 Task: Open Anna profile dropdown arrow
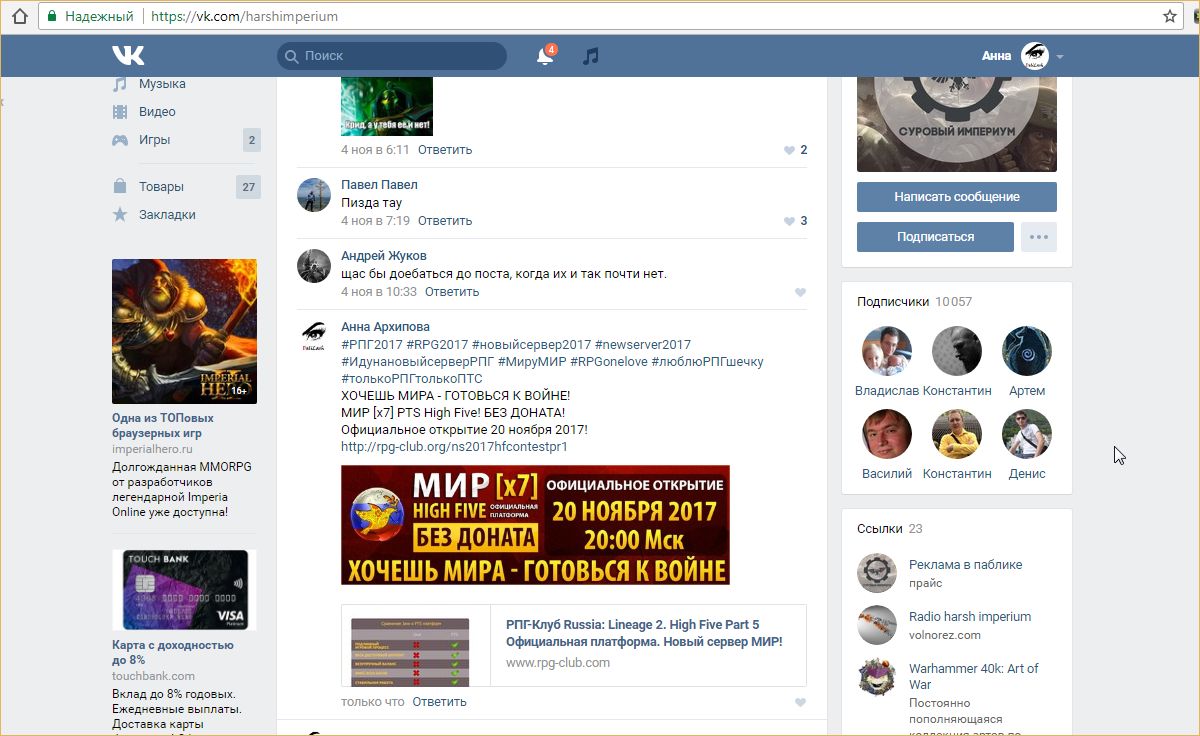(1060, 57)
